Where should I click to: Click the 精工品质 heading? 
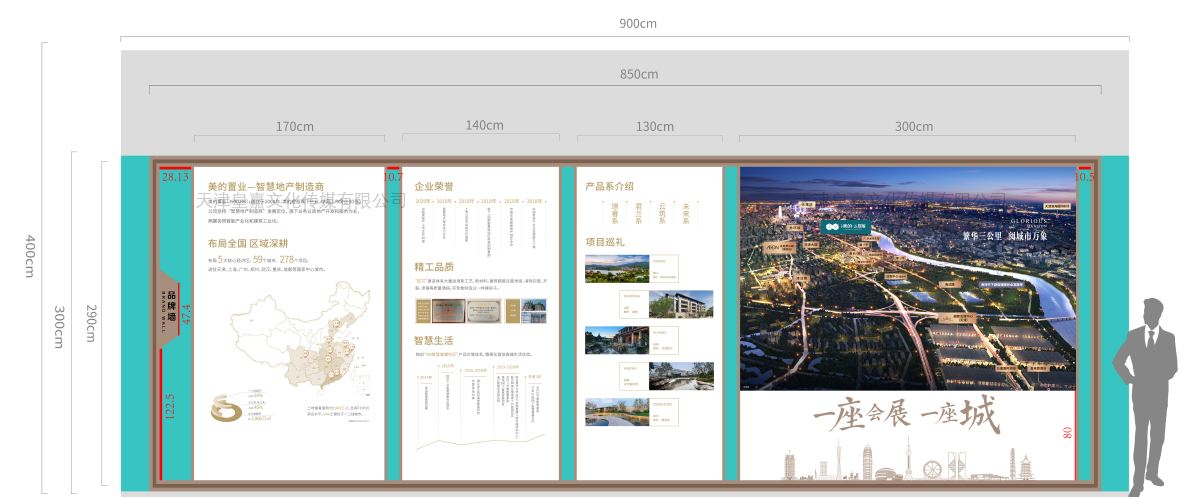click(434, 267)
